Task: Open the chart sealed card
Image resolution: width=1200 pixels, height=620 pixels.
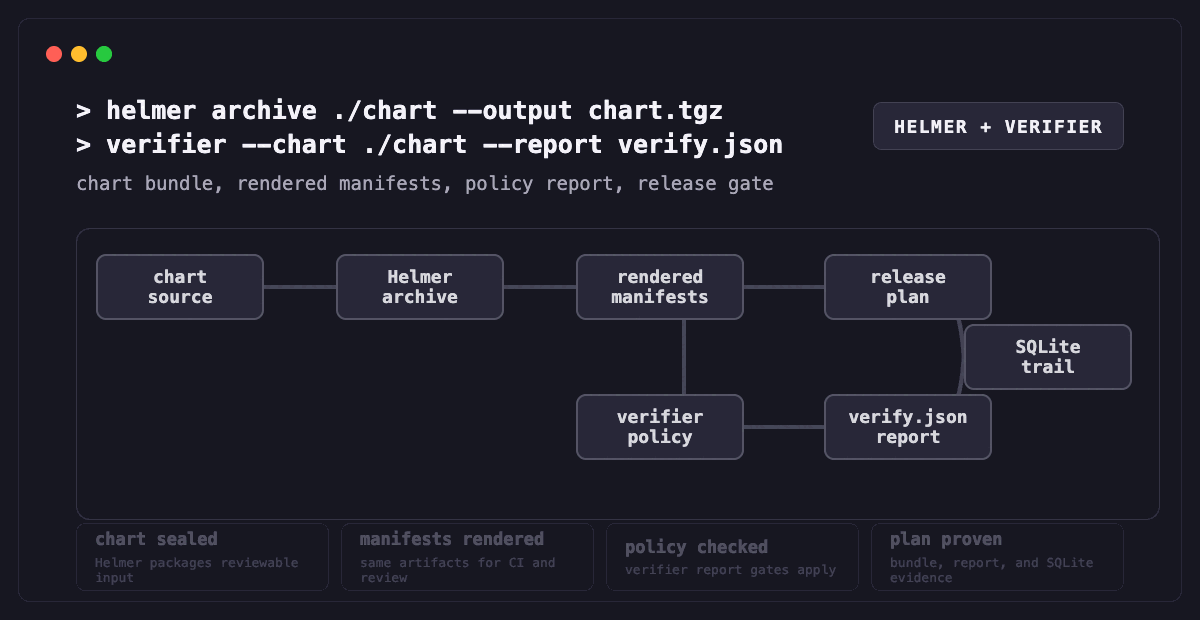Action: 203,556
